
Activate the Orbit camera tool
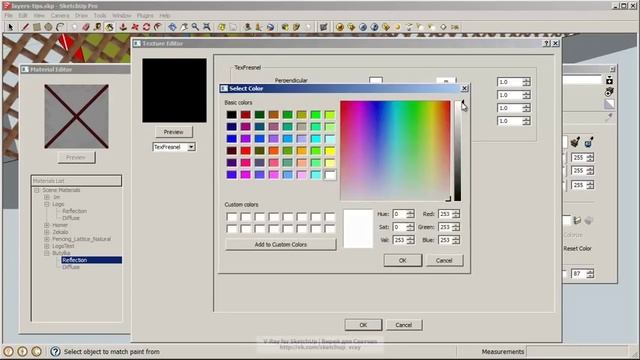[172, 27]
